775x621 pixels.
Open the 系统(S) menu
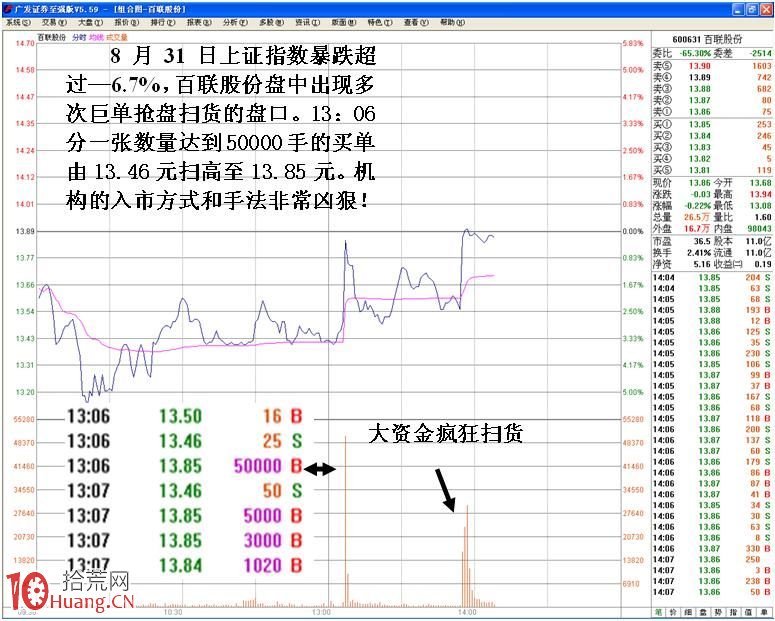pos(18,23)
